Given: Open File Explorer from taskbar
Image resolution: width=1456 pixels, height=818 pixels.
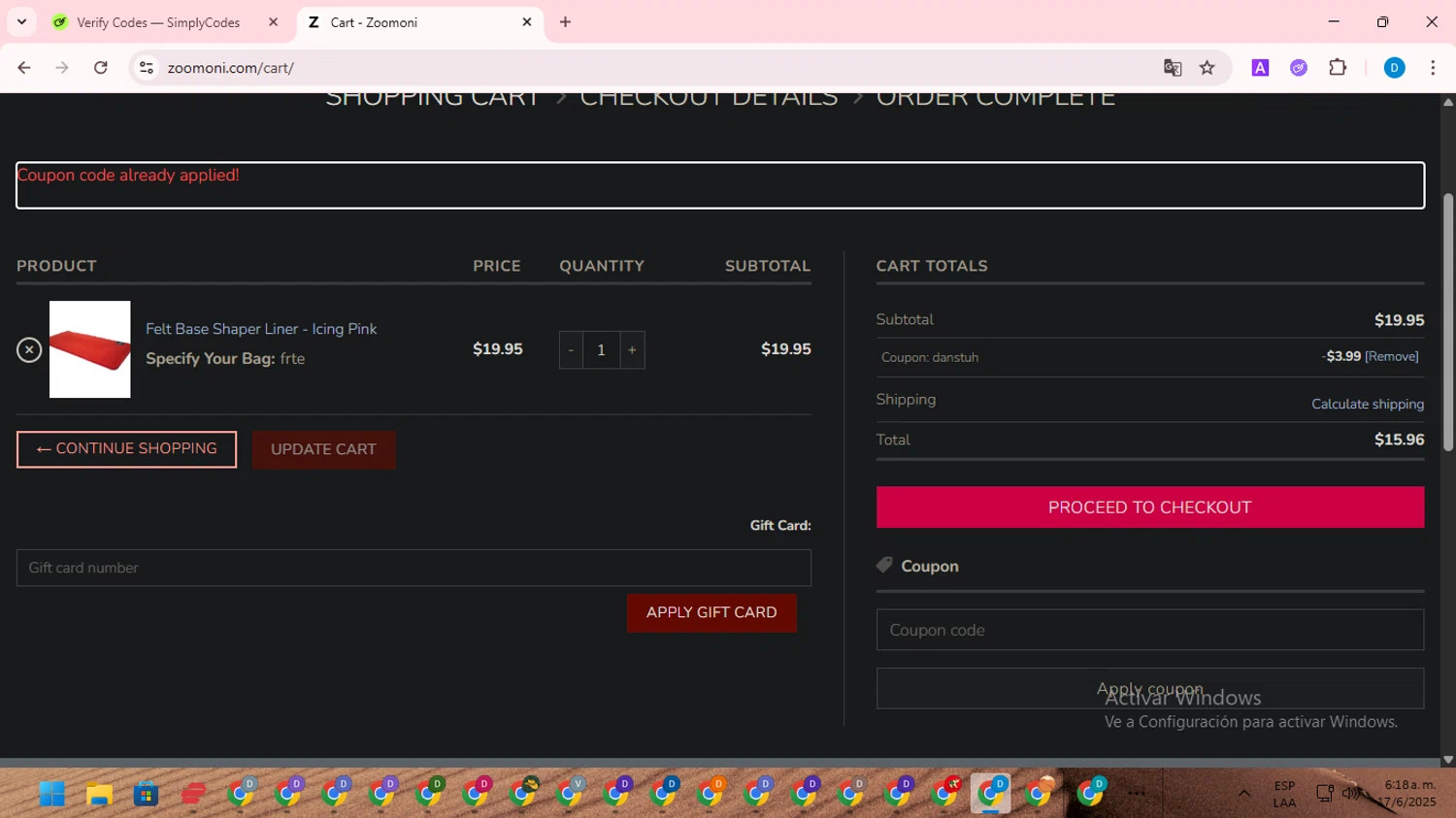Looking at the screenshot, I should click(99, 794).
